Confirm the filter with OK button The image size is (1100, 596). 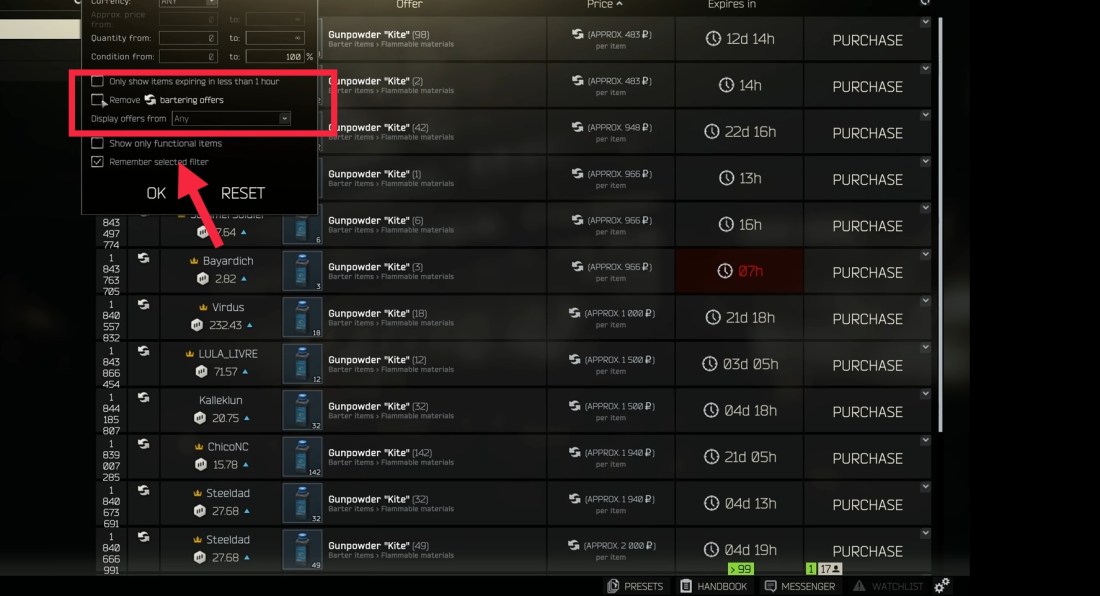pyautogui.click(x=156, y=193)
